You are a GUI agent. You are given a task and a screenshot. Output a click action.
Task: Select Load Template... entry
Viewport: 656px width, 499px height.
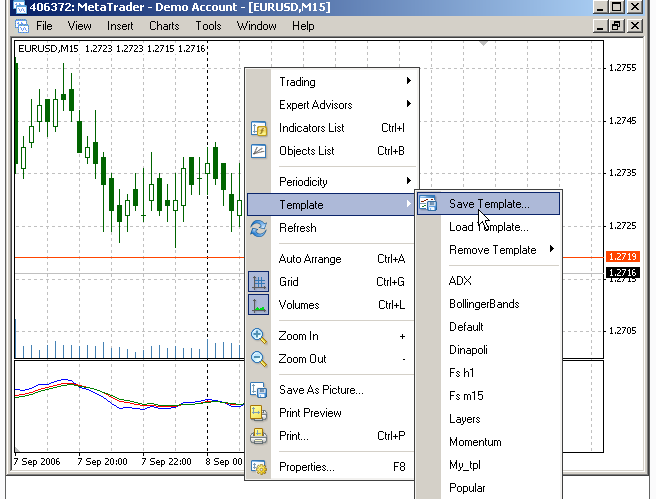(488, 227)
